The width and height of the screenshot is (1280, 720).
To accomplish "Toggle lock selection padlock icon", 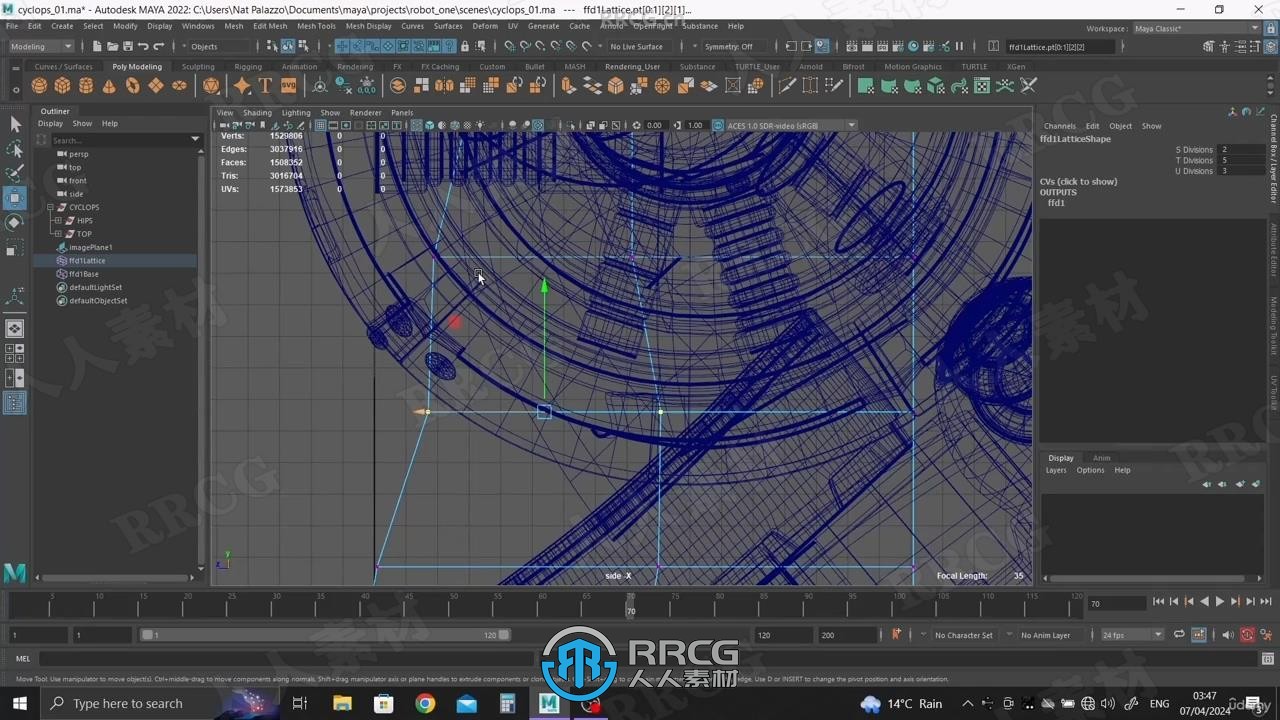I will [x=465, y=46].
